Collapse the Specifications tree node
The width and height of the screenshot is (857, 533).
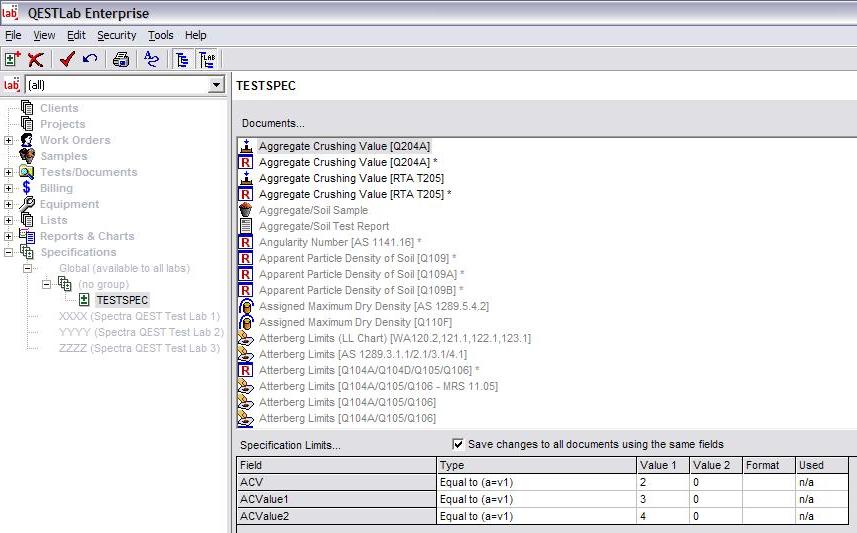point(9,252)
